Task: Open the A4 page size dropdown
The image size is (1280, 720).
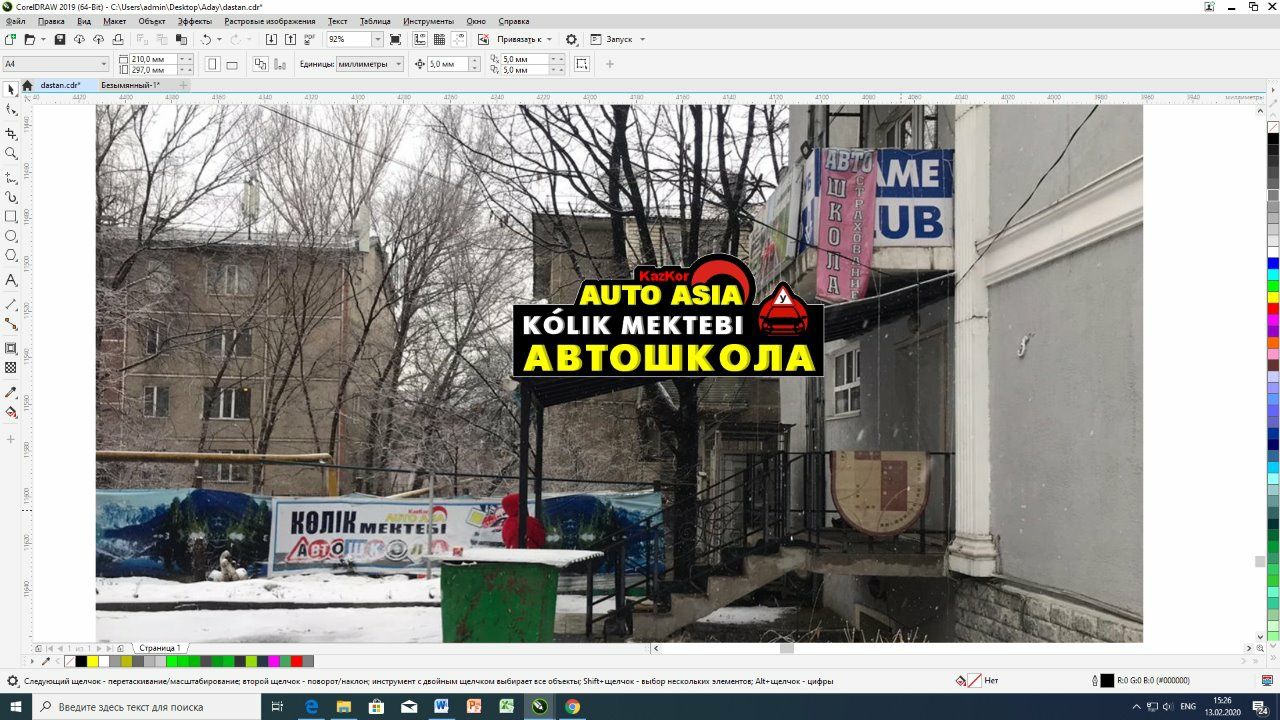Action: coord(103,64)
